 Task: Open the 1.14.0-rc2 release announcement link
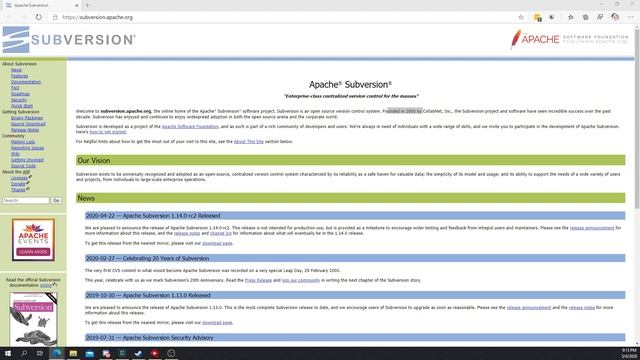(x=592, y=228)
